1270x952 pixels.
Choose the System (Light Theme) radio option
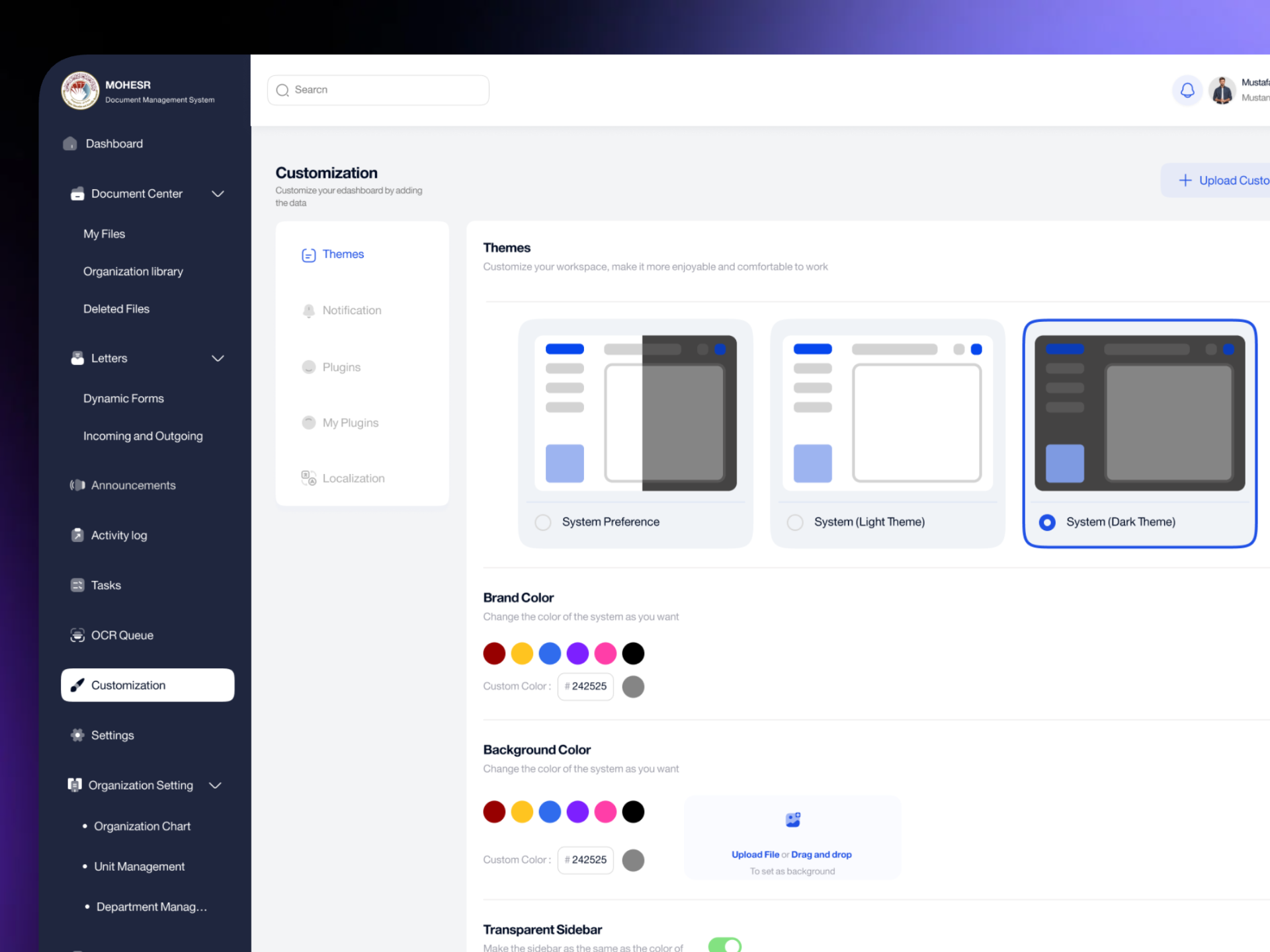pos(795,522)
